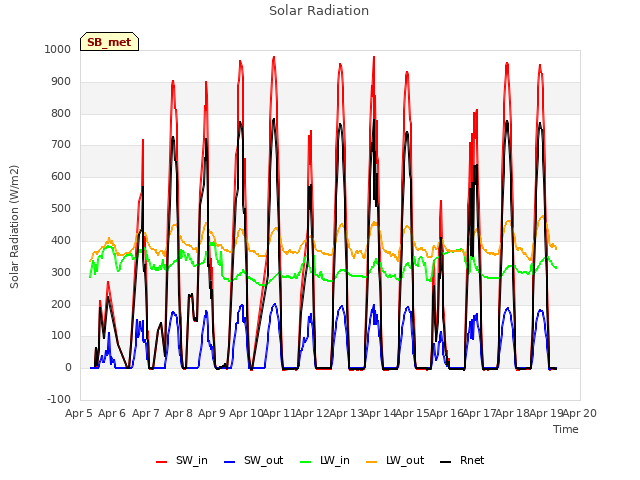Click the Rnet legend label
Screen dimensions: 640x480
[472, 460]
